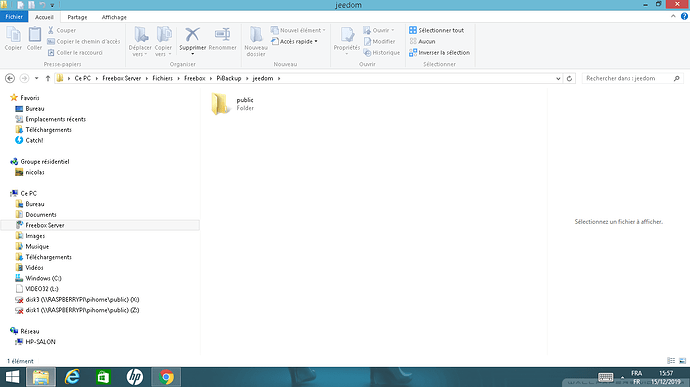Click the Renommer rename icon
The height and width of the screenshot is (387, 690).
tap(222, 35)
